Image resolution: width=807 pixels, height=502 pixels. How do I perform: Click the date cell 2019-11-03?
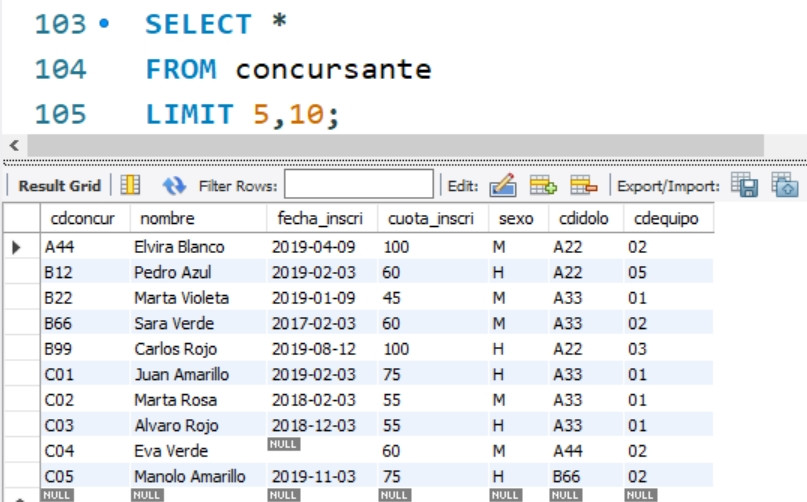click(322, 476)
